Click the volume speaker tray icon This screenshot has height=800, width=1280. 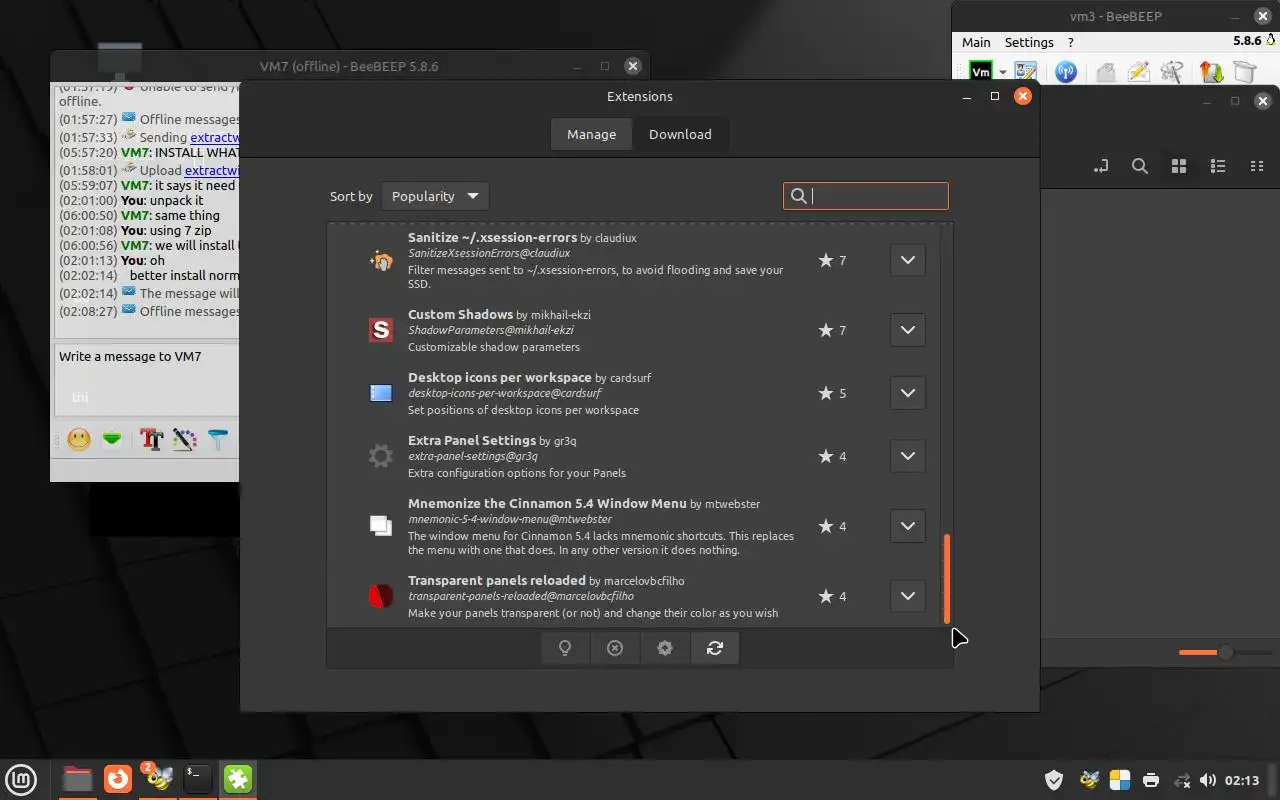tap(1208, 780)
